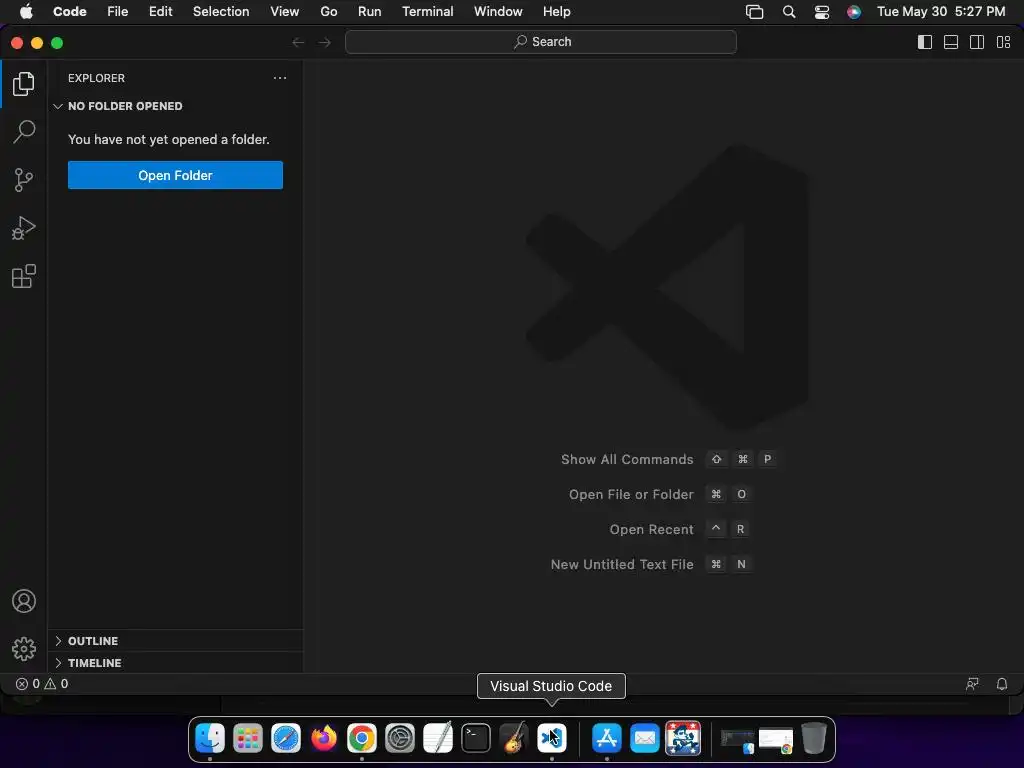
Task: Open the Extensions view
Action: [24, 276]
